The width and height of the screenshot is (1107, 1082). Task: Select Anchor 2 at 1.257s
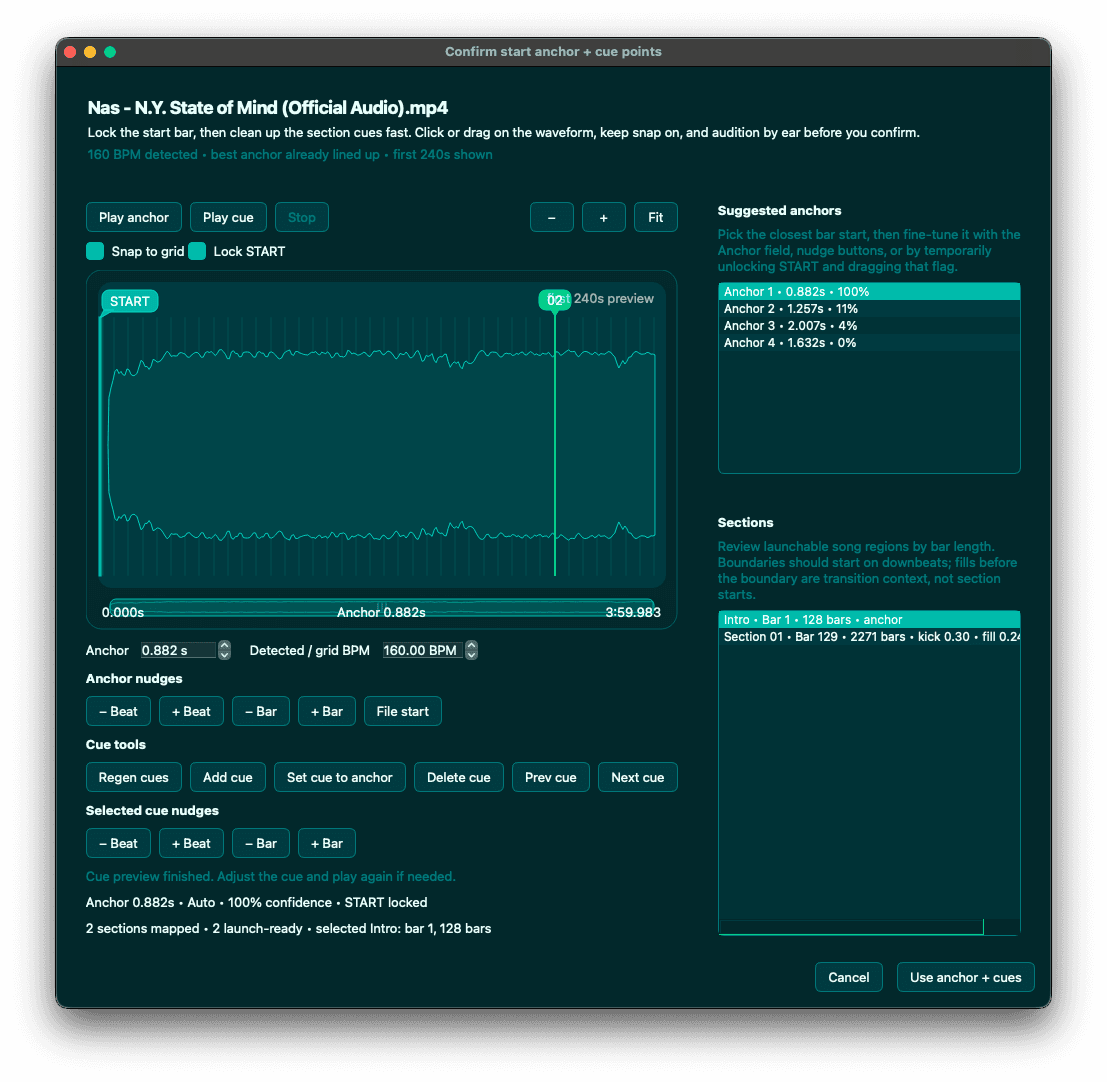869,308
